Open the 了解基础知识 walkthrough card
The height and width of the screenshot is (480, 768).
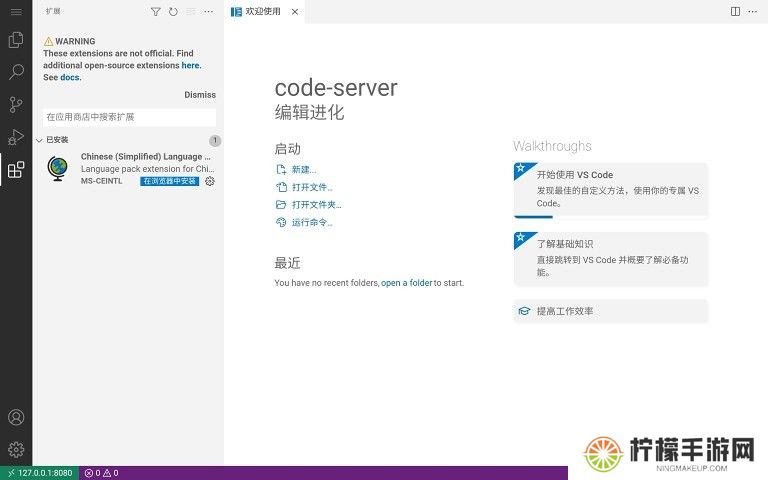pyautogui.click(x=611, y=259)
